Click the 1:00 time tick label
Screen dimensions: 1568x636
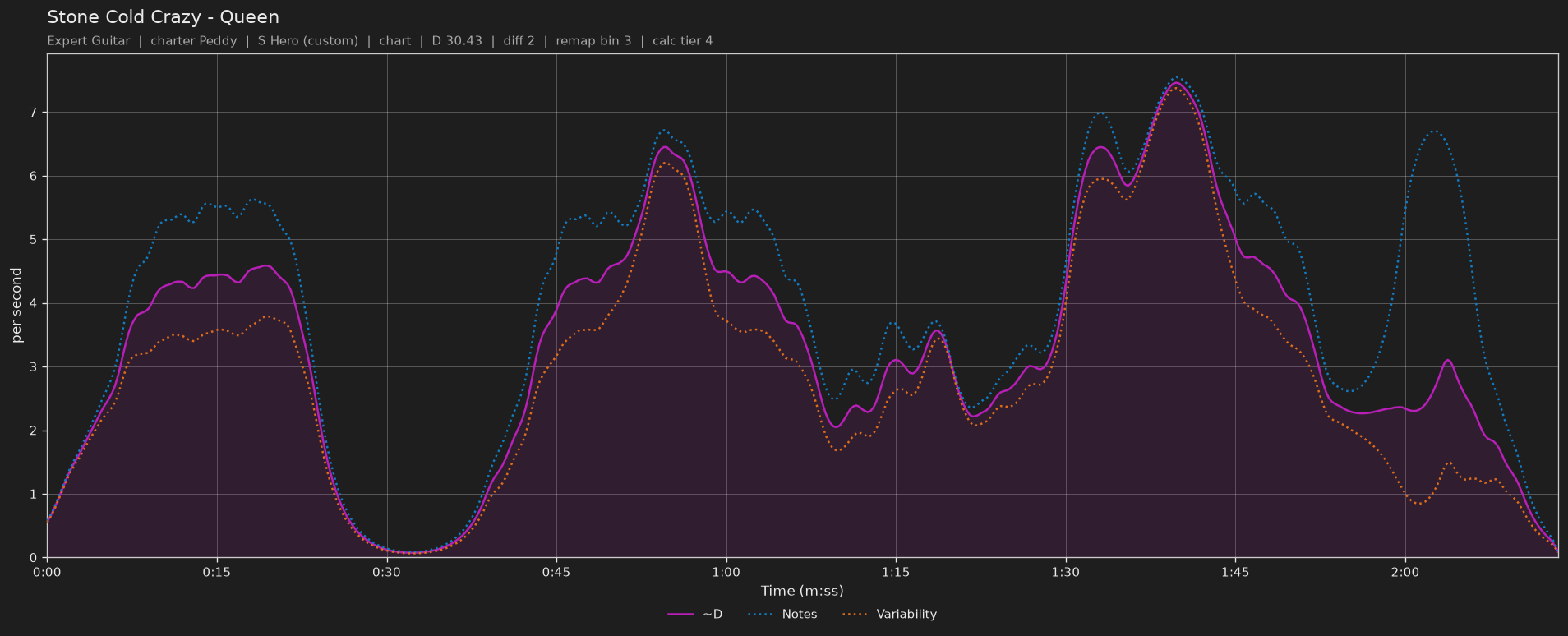726,572
